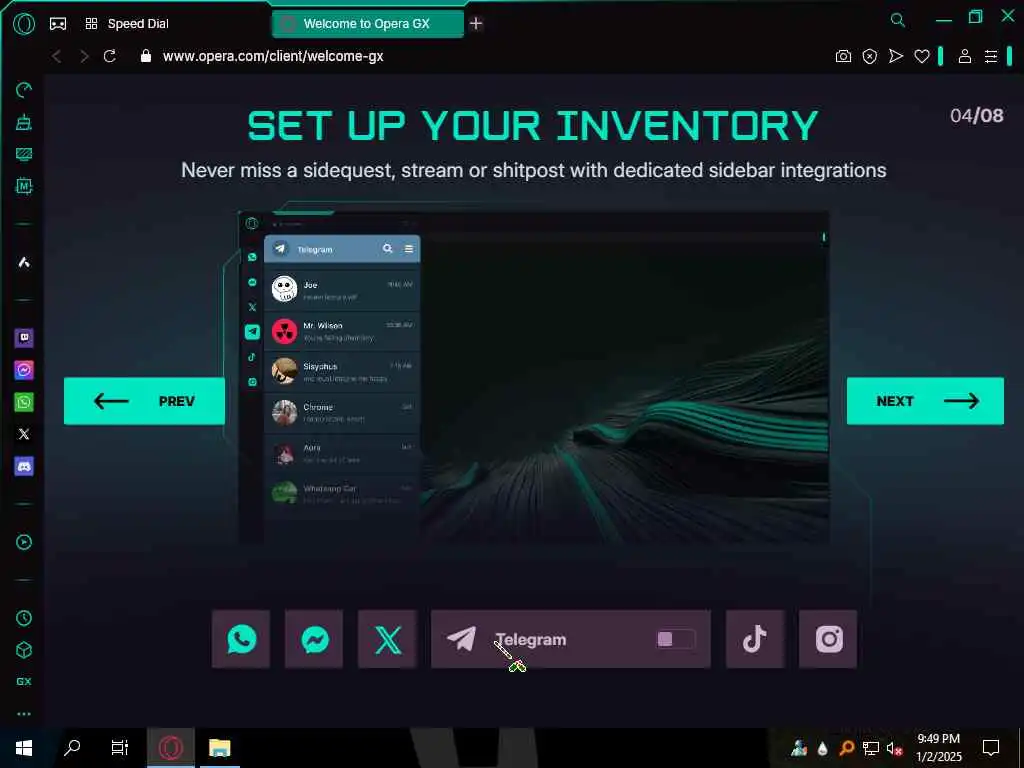
Task: Open Extensions cube in sidebar
Action: [24, 650]
